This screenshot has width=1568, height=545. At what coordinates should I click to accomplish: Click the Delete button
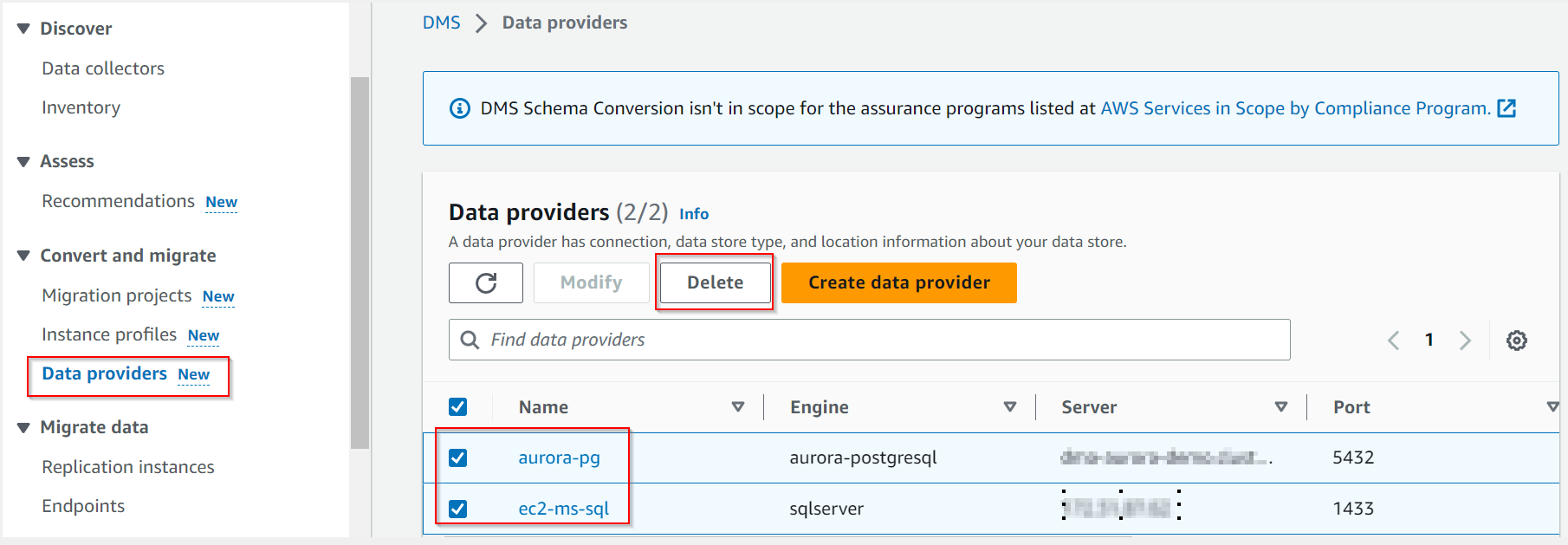click(x=715, y=282)
